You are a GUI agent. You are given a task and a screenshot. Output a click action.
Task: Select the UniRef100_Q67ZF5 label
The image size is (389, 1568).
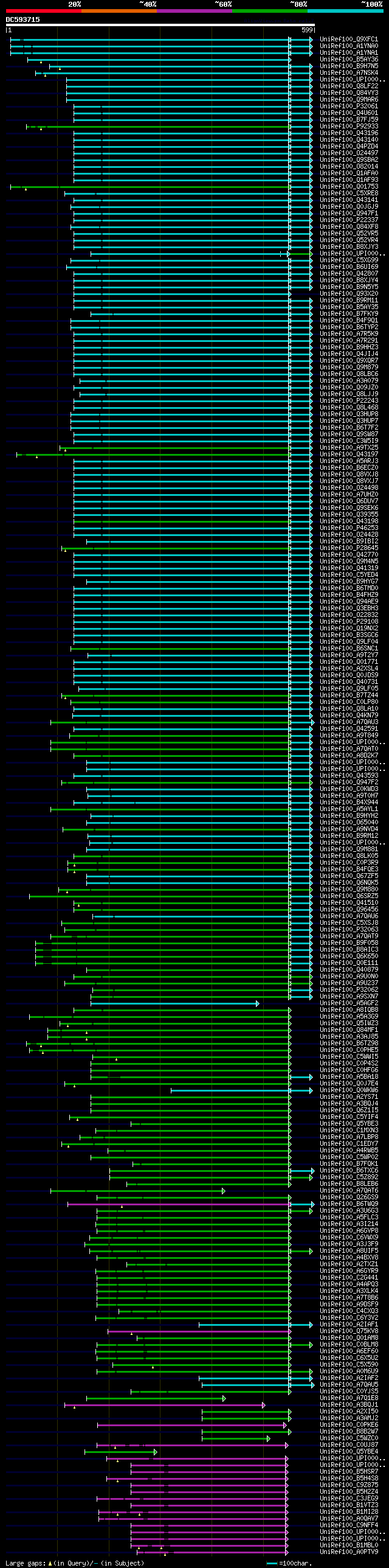[349, 877]
